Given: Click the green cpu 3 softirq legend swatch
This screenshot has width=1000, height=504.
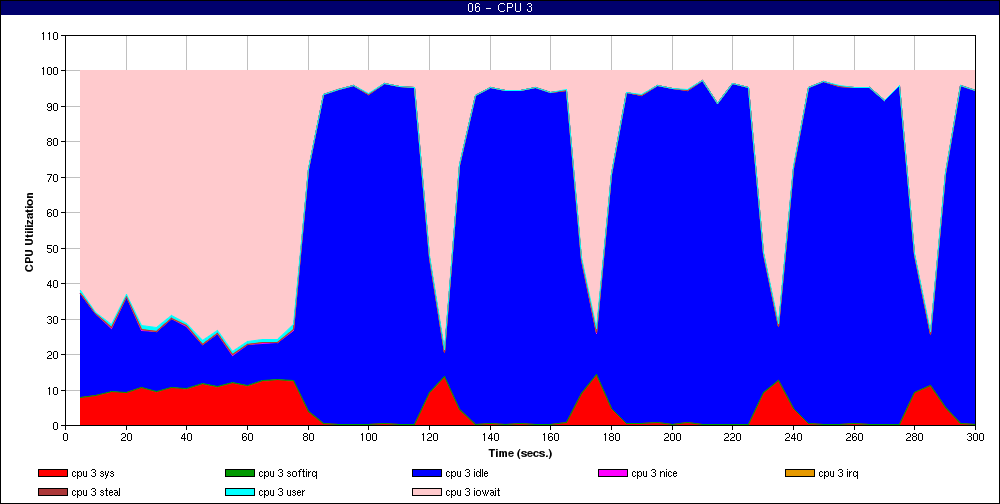Looking at the screenshot, I should pos(239,473).
